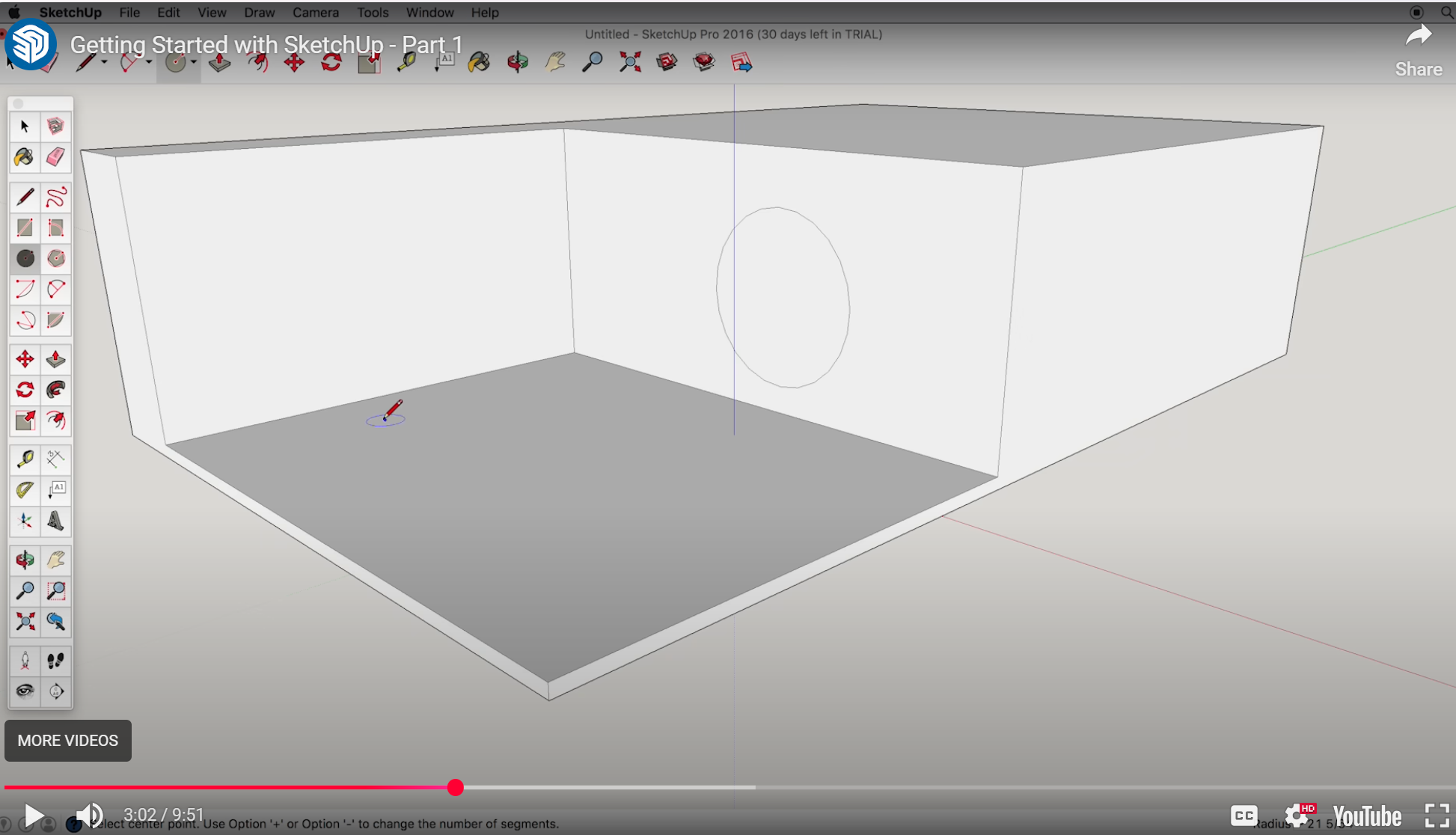
Task: Pick the 2 Point Arc tool
Action: (x=55, y=289)
